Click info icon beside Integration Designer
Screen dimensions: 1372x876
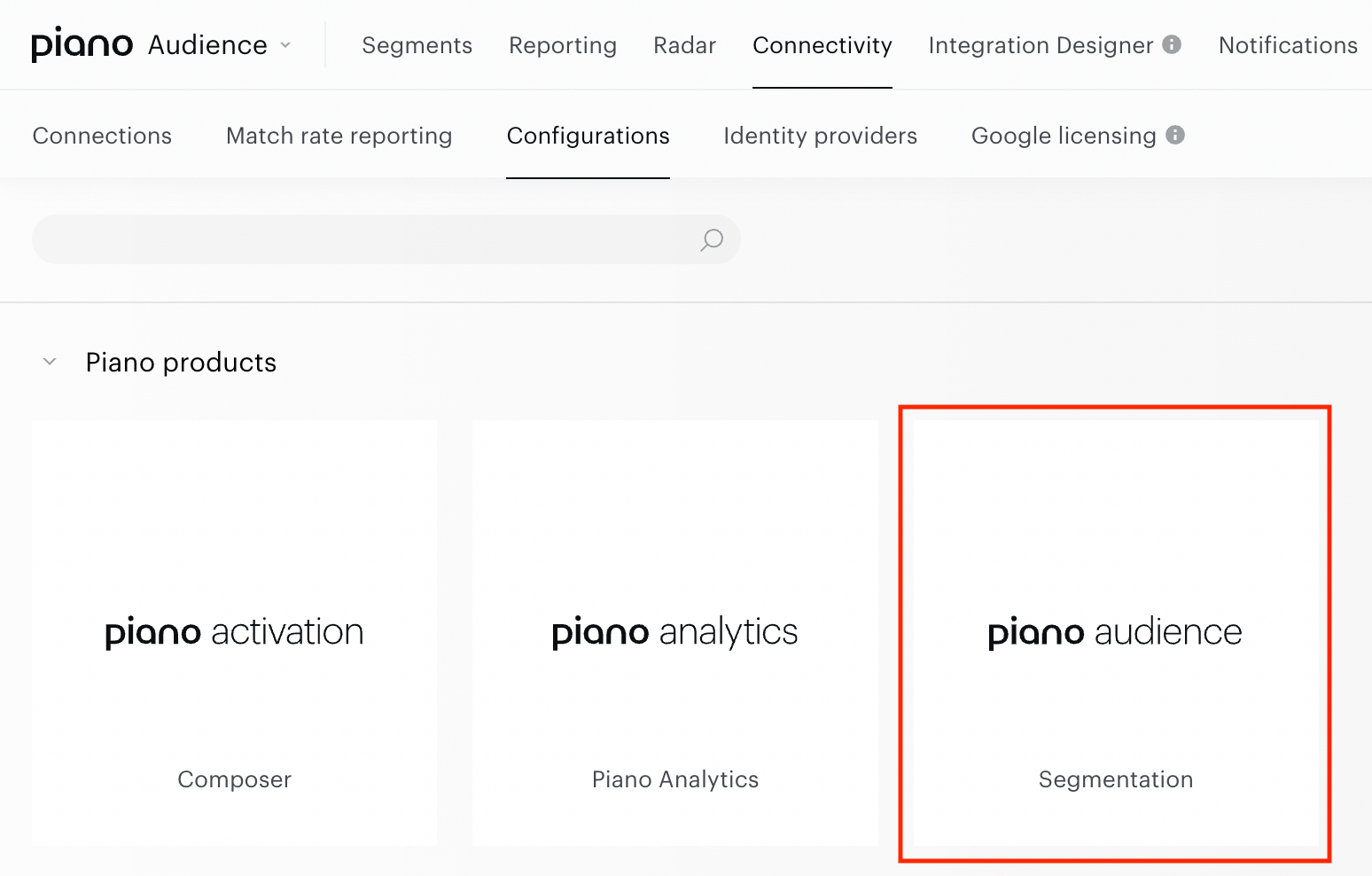coord(1172,44)
